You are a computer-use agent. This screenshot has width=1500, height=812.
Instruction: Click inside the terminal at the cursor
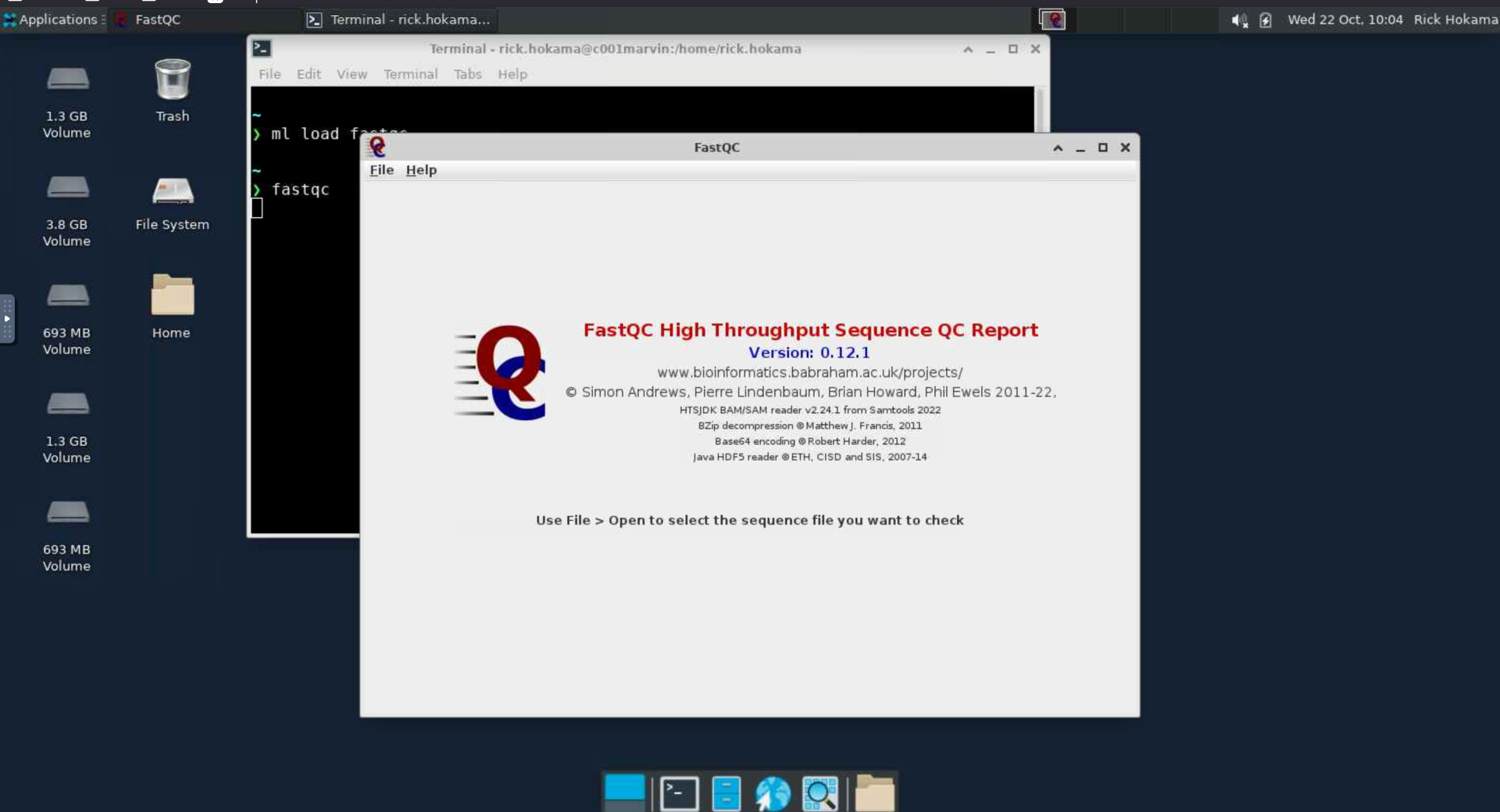click(x=258, y=208)
